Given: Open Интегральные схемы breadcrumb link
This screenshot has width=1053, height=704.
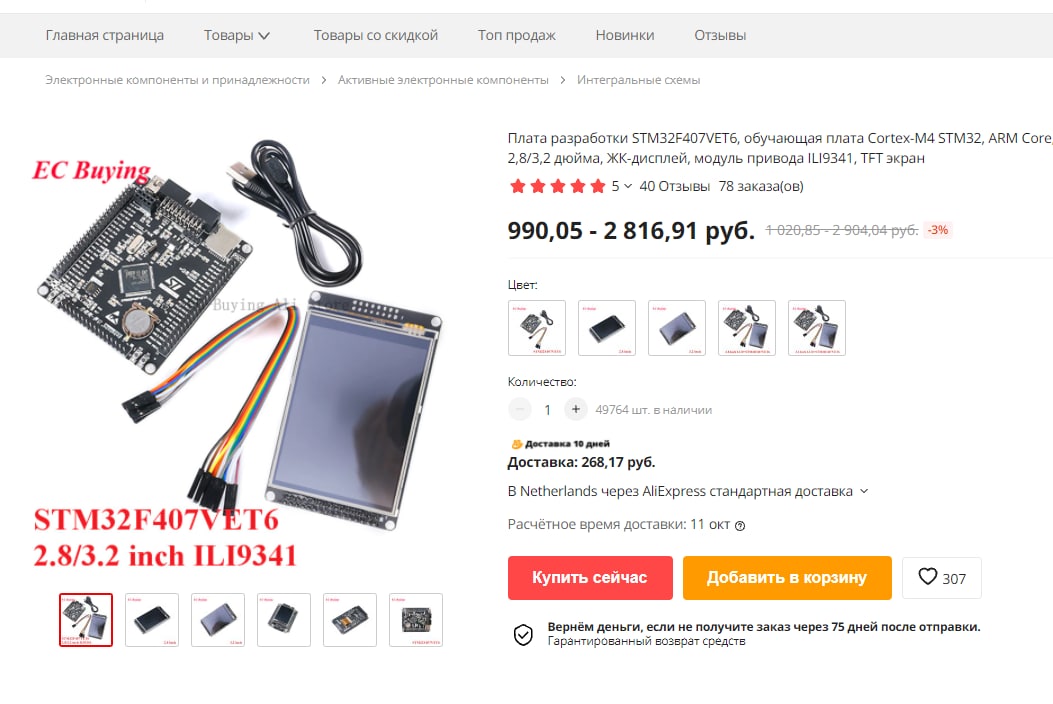Looking at the screenshot, I should pyautogui.click(x=639, y=80).
